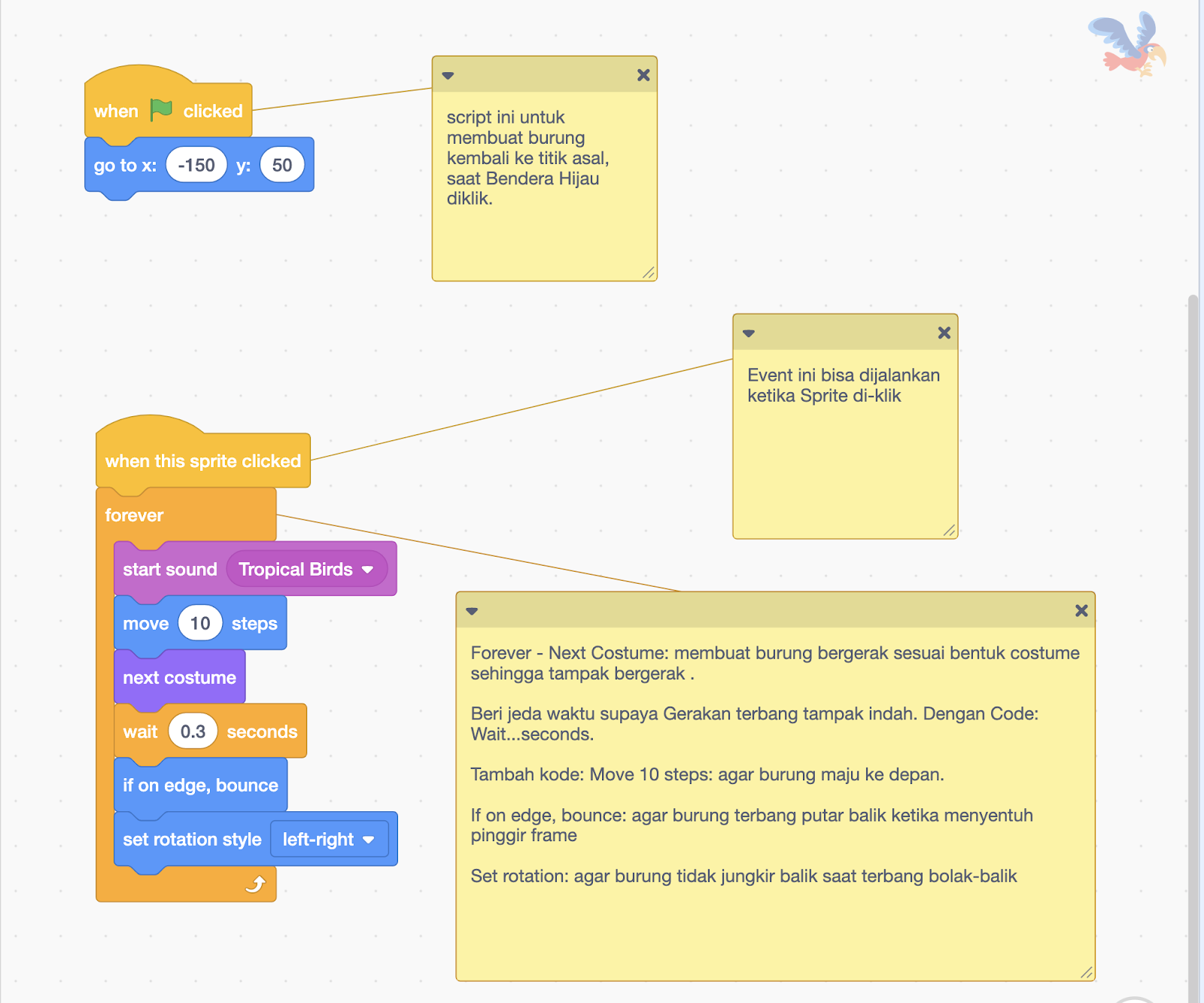Select the "when this sprite clicked" hat block

[x=202, y=460]
